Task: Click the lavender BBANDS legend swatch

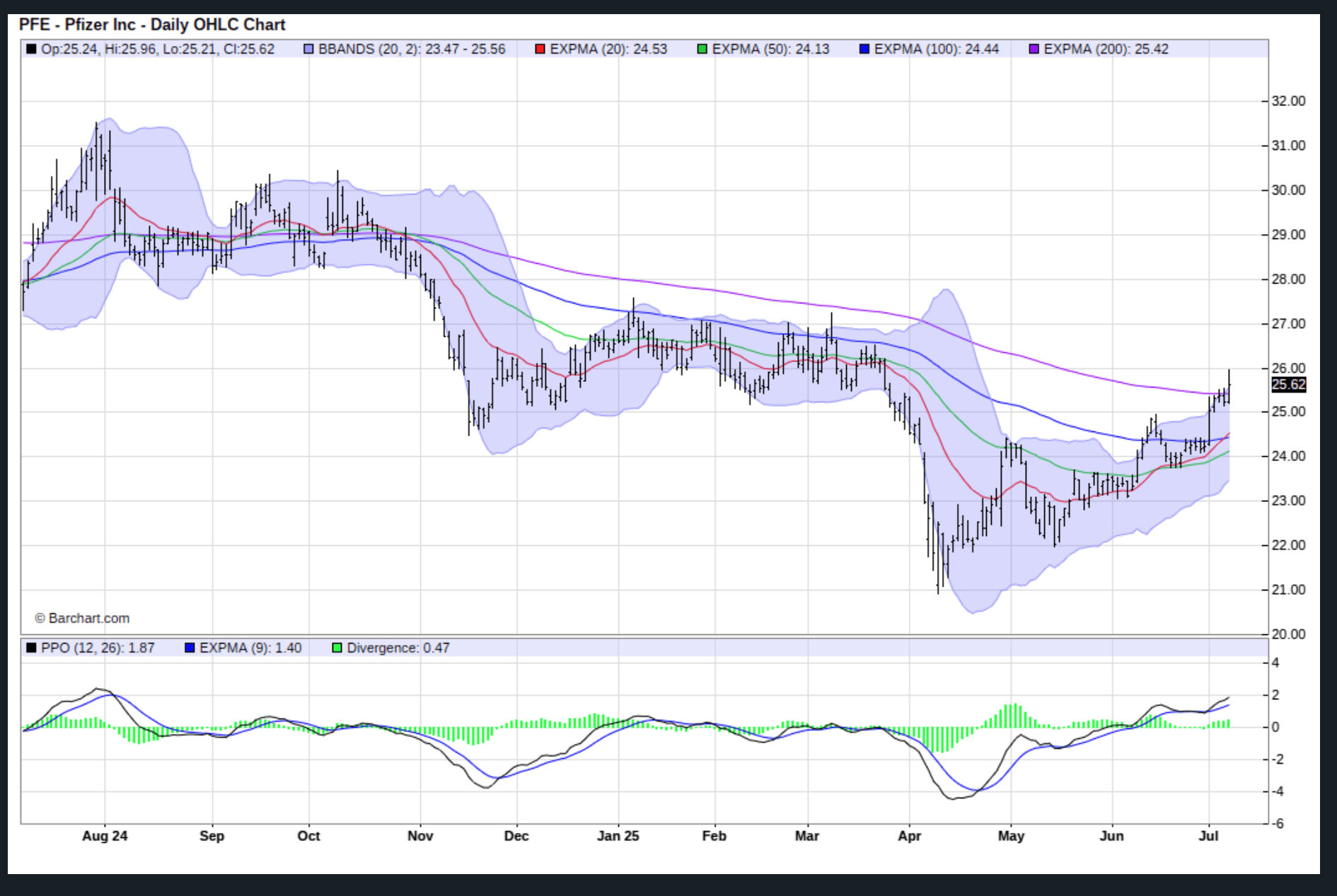Action: click(308, 50)
